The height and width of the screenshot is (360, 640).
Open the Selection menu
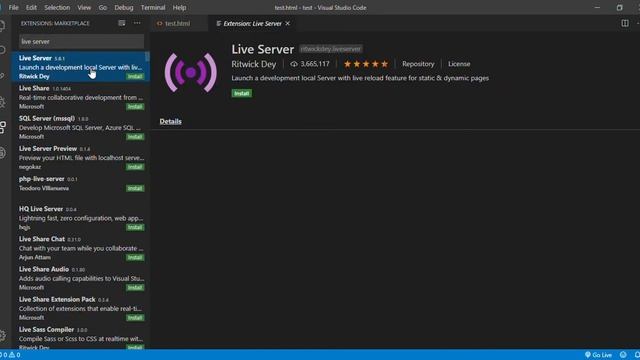pyautogui.click(x=57, y=7)
